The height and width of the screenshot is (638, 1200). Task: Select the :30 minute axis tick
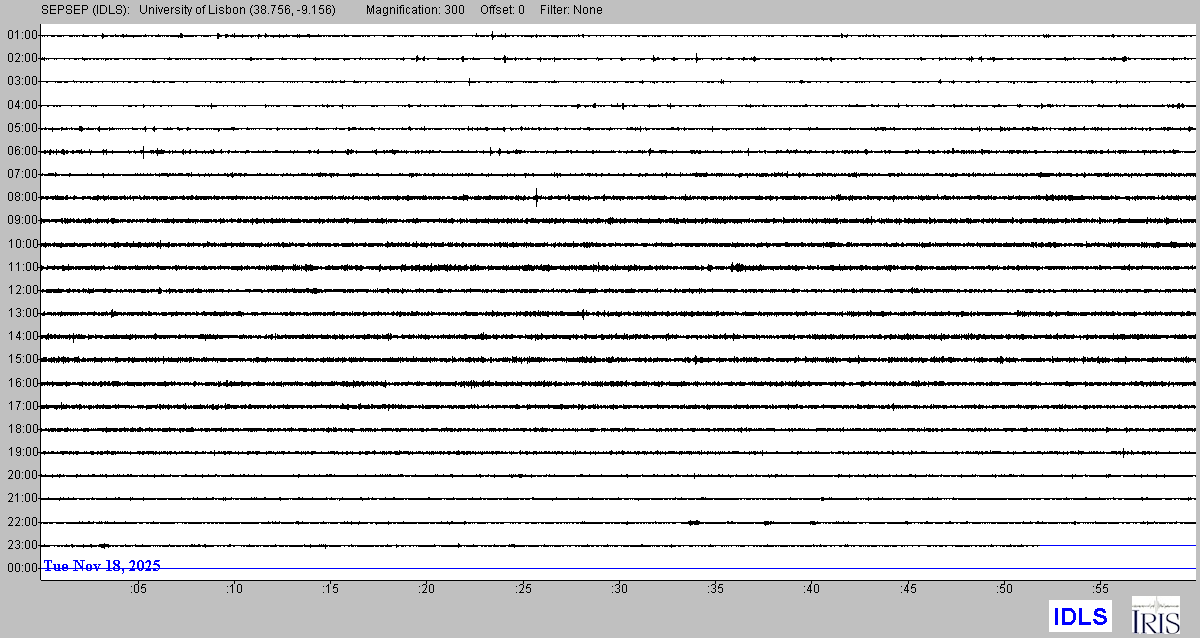tap(620, 589)
